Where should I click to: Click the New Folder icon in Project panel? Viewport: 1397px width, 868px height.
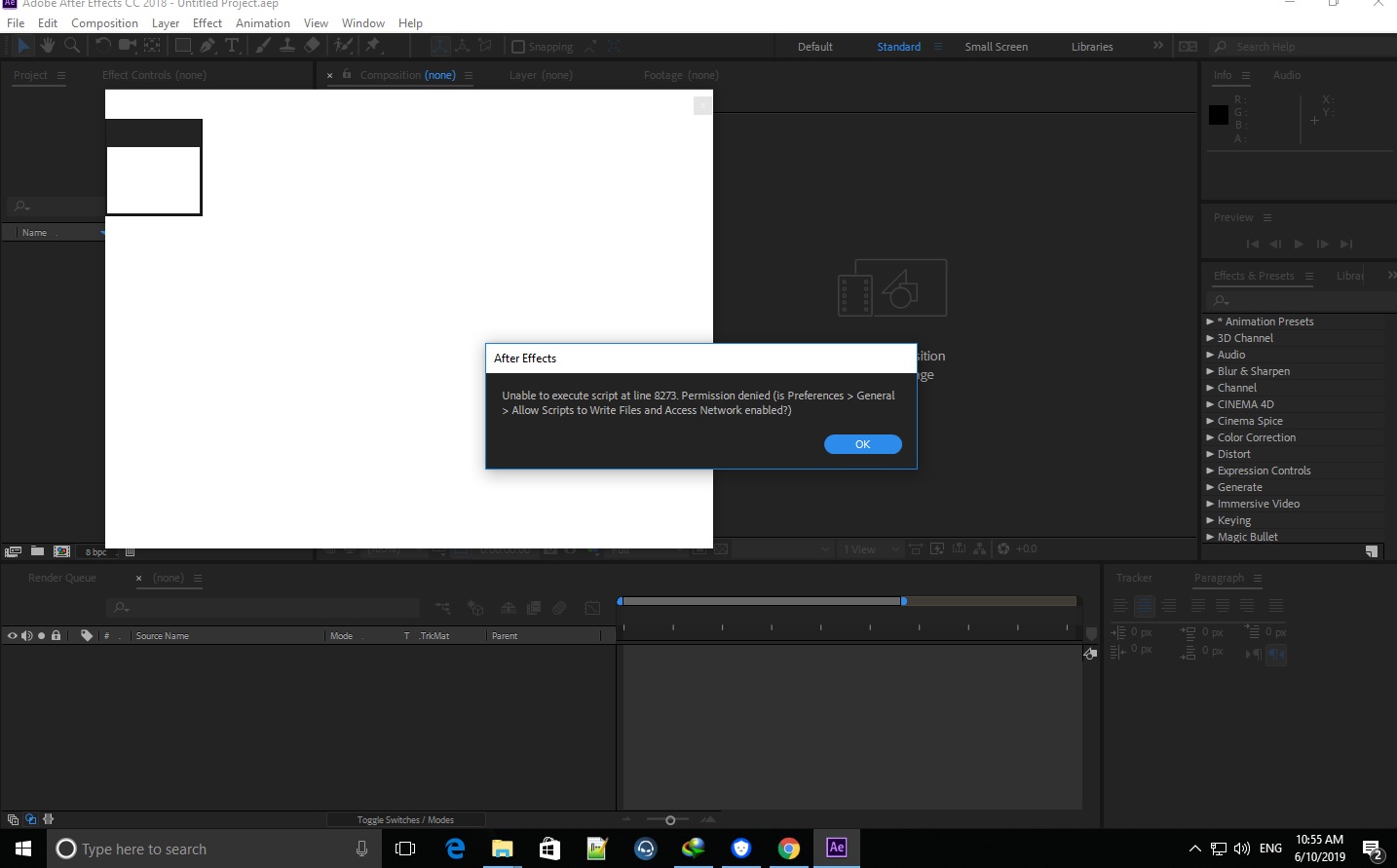(x=37, y=551)
